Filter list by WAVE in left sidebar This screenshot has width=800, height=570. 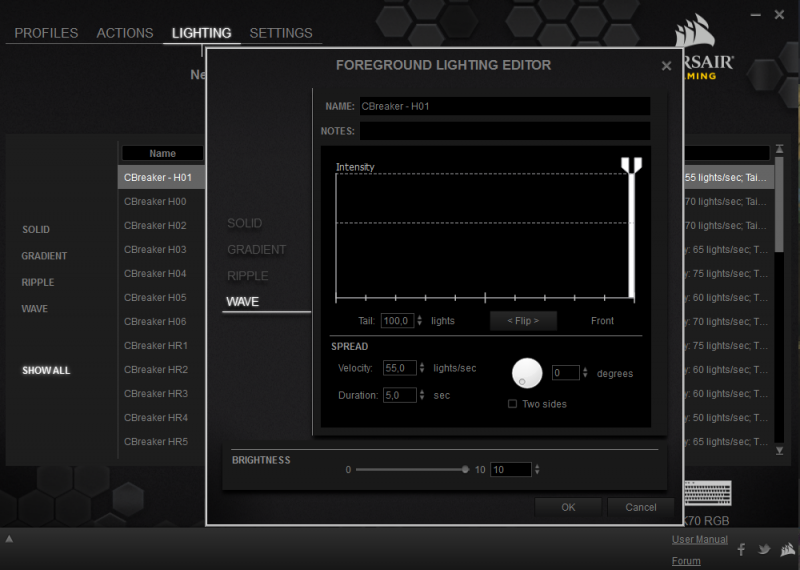click(x=35, y=309)
